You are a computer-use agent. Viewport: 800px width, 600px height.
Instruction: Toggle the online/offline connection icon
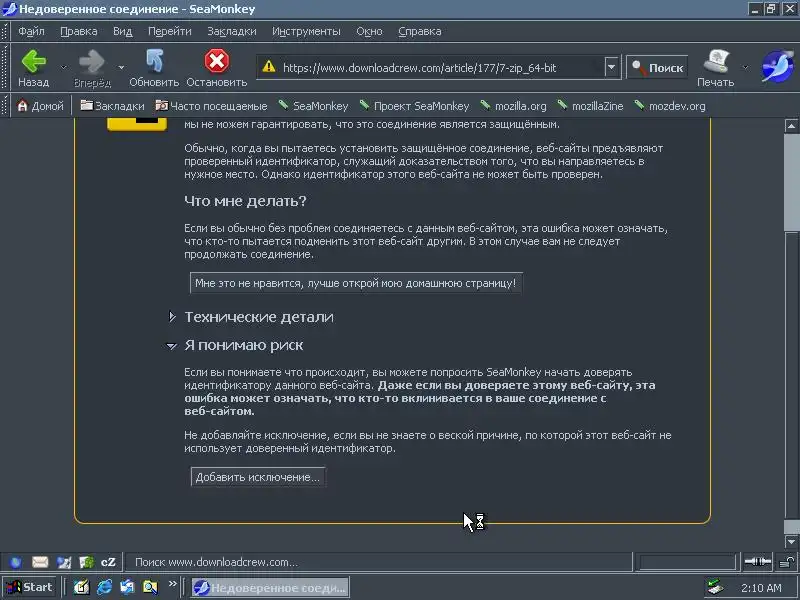point(758,562)
